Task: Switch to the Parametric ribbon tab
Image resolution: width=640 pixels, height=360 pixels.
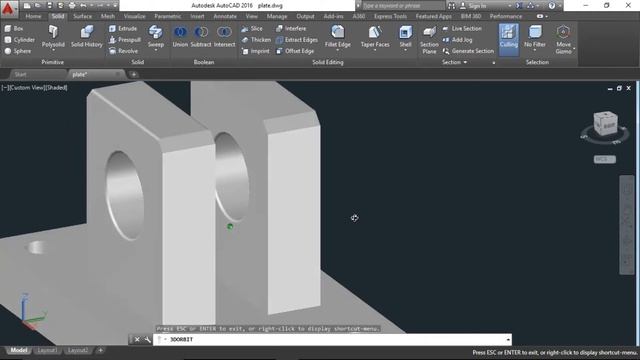Action: click(167, 16)
